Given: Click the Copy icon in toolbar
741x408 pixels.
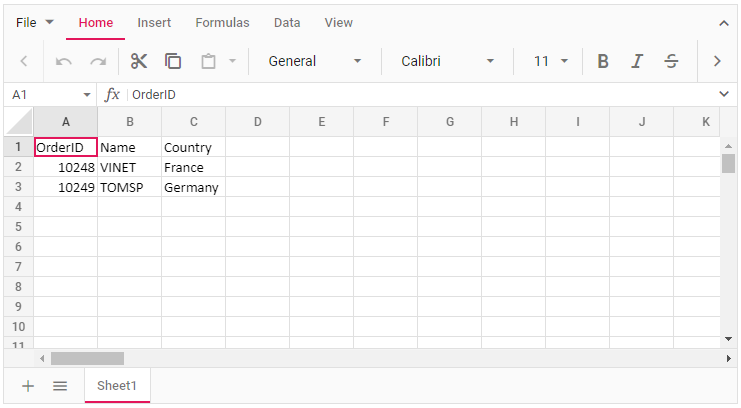Looking at the screenshot, I should [x=173, y=61].
